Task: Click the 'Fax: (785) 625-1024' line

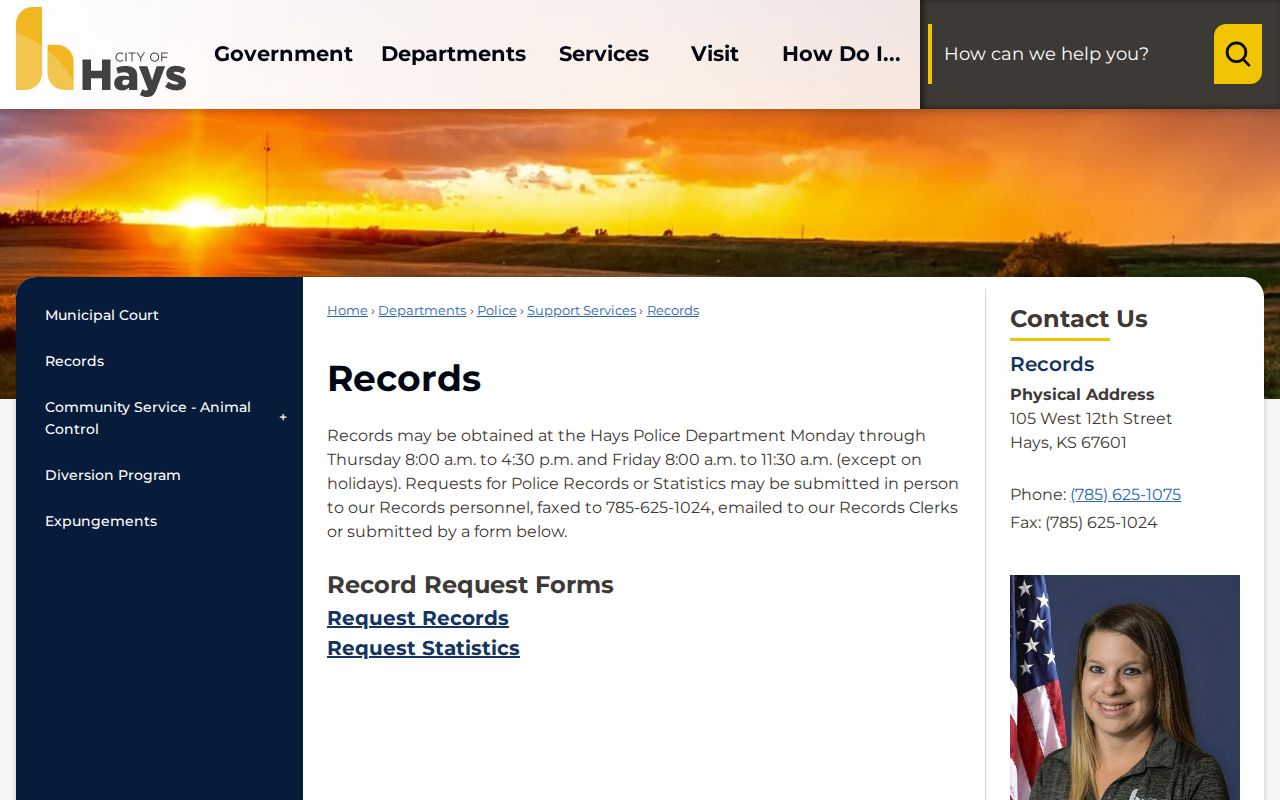Action: tap(1084, 523)
